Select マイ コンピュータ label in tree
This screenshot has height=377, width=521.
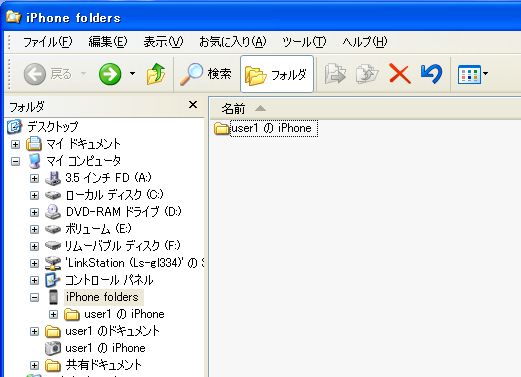83,161
